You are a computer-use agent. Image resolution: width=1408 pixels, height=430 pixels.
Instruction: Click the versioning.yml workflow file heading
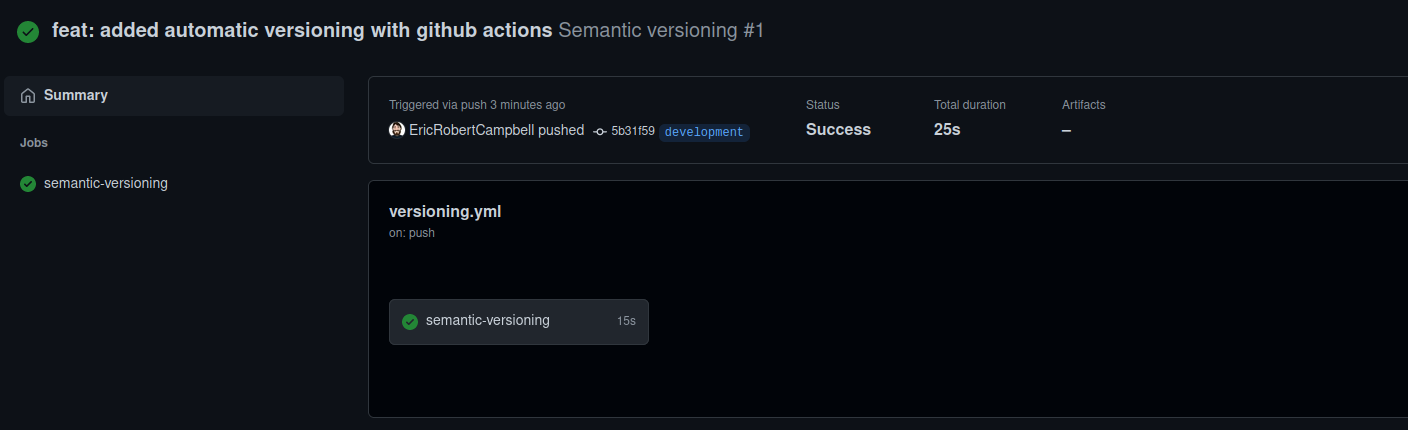445,212
